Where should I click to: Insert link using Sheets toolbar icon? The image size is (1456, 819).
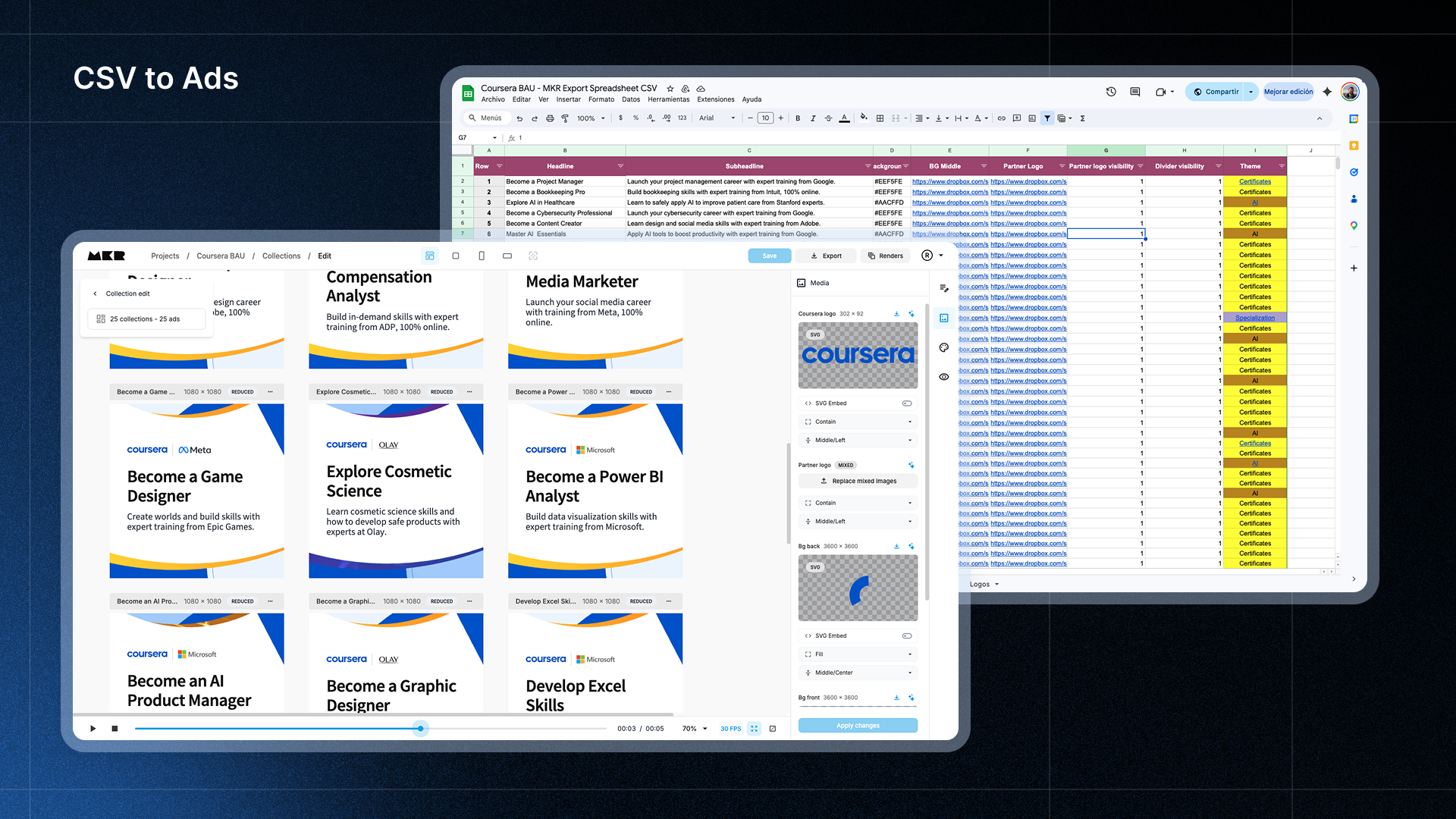pyautogui.click(x=1002, y=118)
